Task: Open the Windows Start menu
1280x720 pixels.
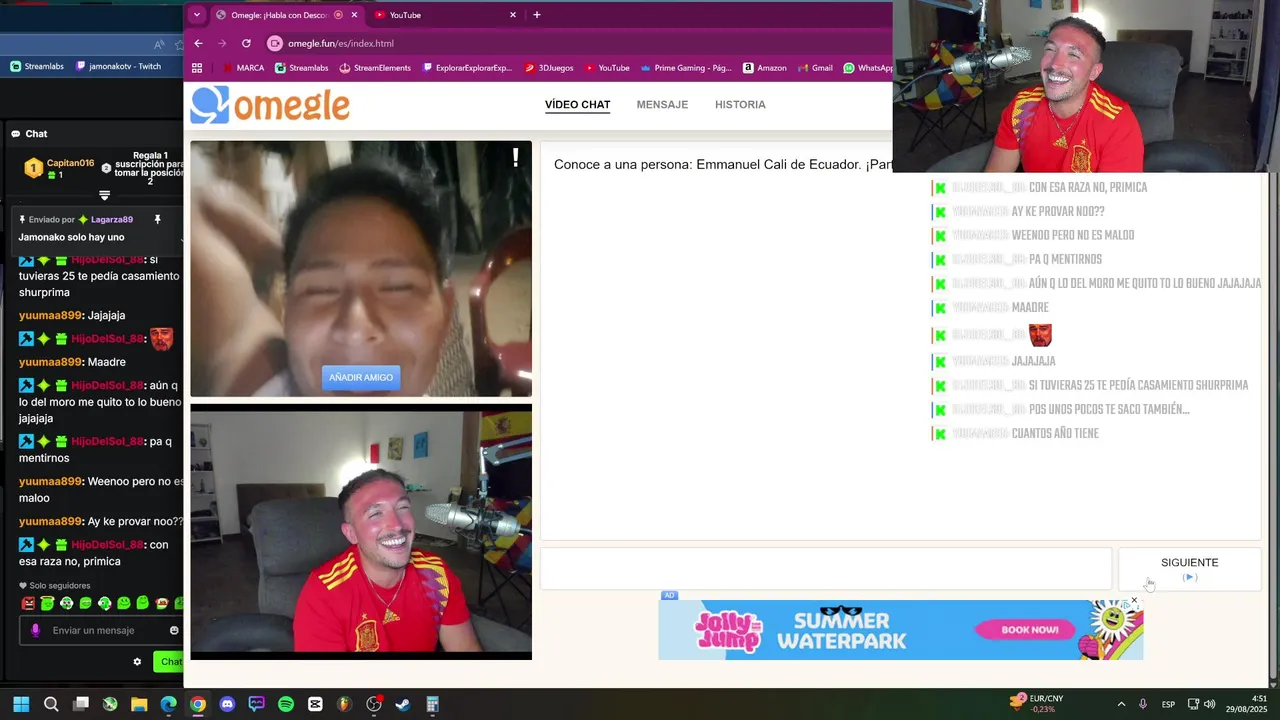Action: tap(21, 704)
